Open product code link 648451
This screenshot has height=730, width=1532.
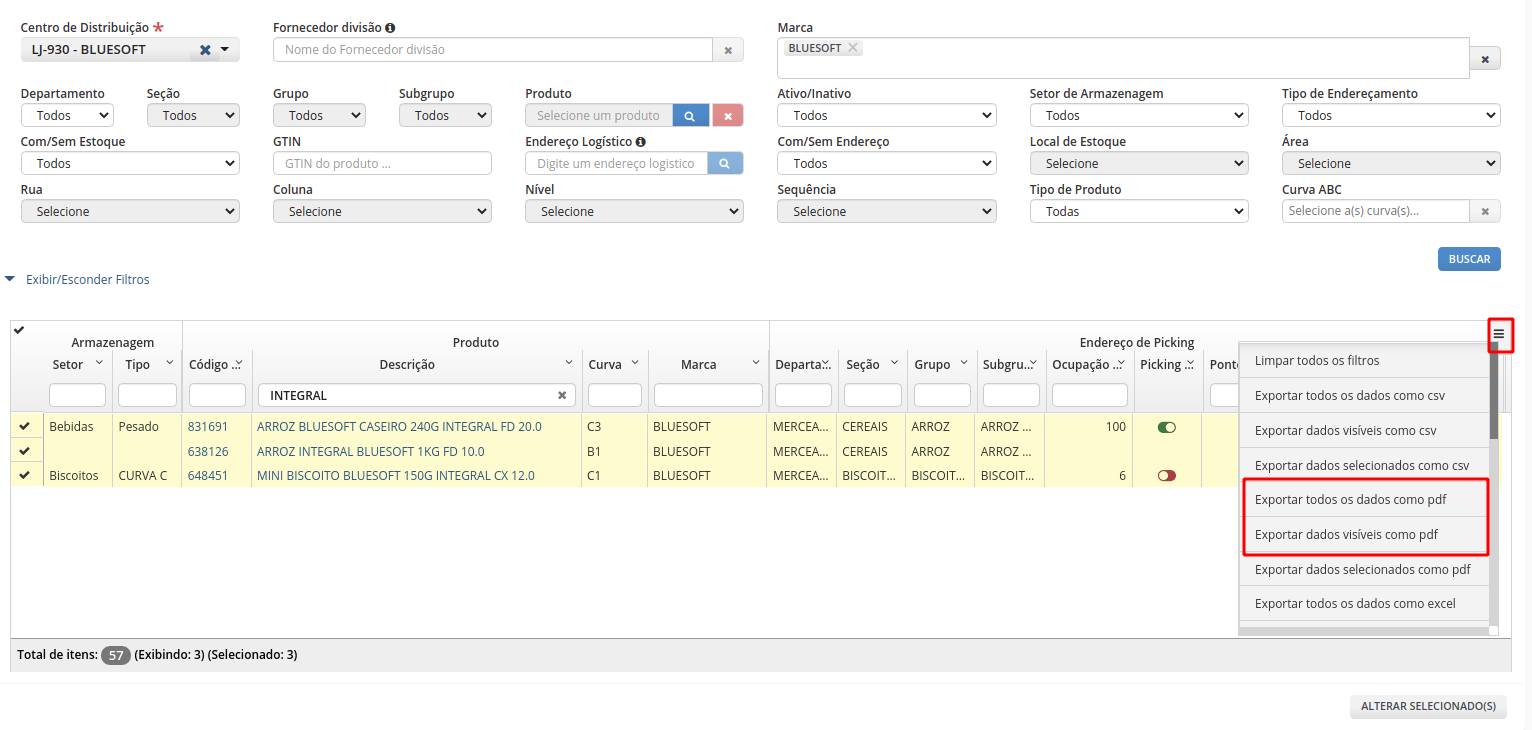point(208,476)
